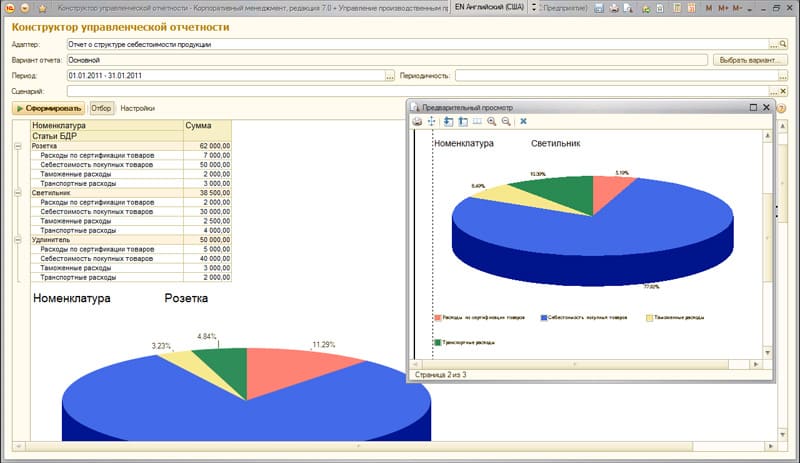Maximize the Предварительный просмотр window
Viewport: 800px width, 463px height.
pos(753,107)
